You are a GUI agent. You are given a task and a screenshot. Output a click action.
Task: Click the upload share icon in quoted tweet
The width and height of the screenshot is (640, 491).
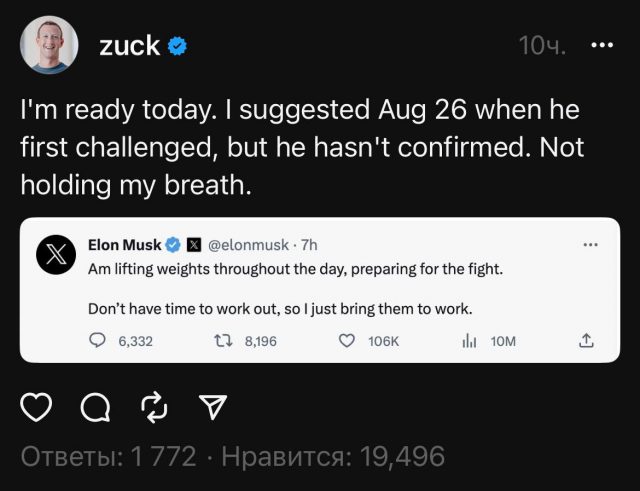click(587, 341)
